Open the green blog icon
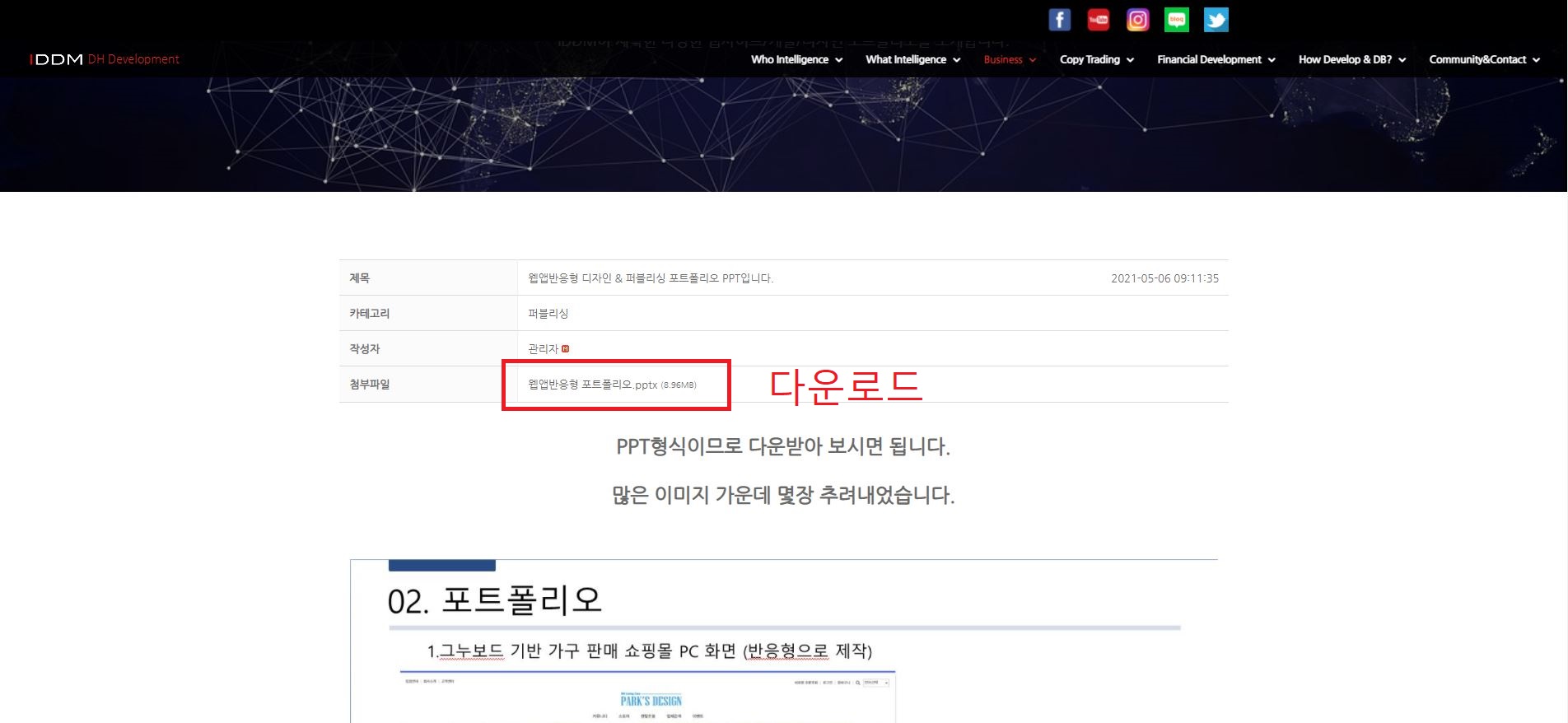1568x723 pixels. (x=1177, y=20)
